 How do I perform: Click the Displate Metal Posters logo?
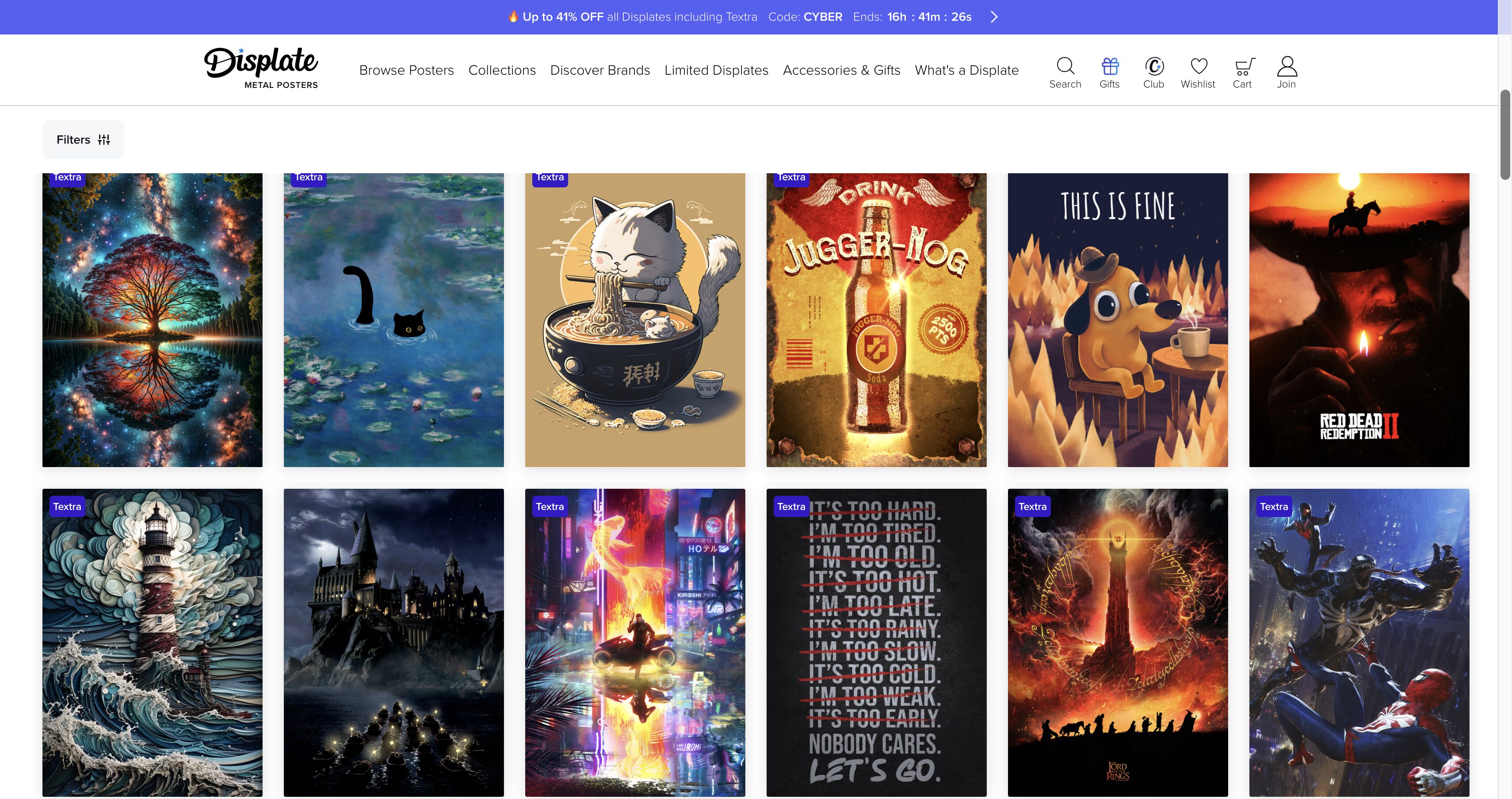pyautogui.click(x=261, y=68)
